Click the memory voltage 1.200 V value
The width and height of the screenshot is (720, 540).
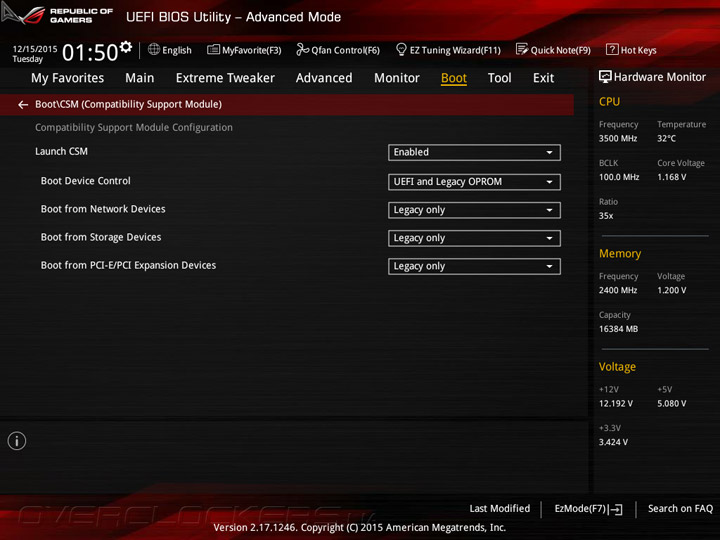pos(671,291)
